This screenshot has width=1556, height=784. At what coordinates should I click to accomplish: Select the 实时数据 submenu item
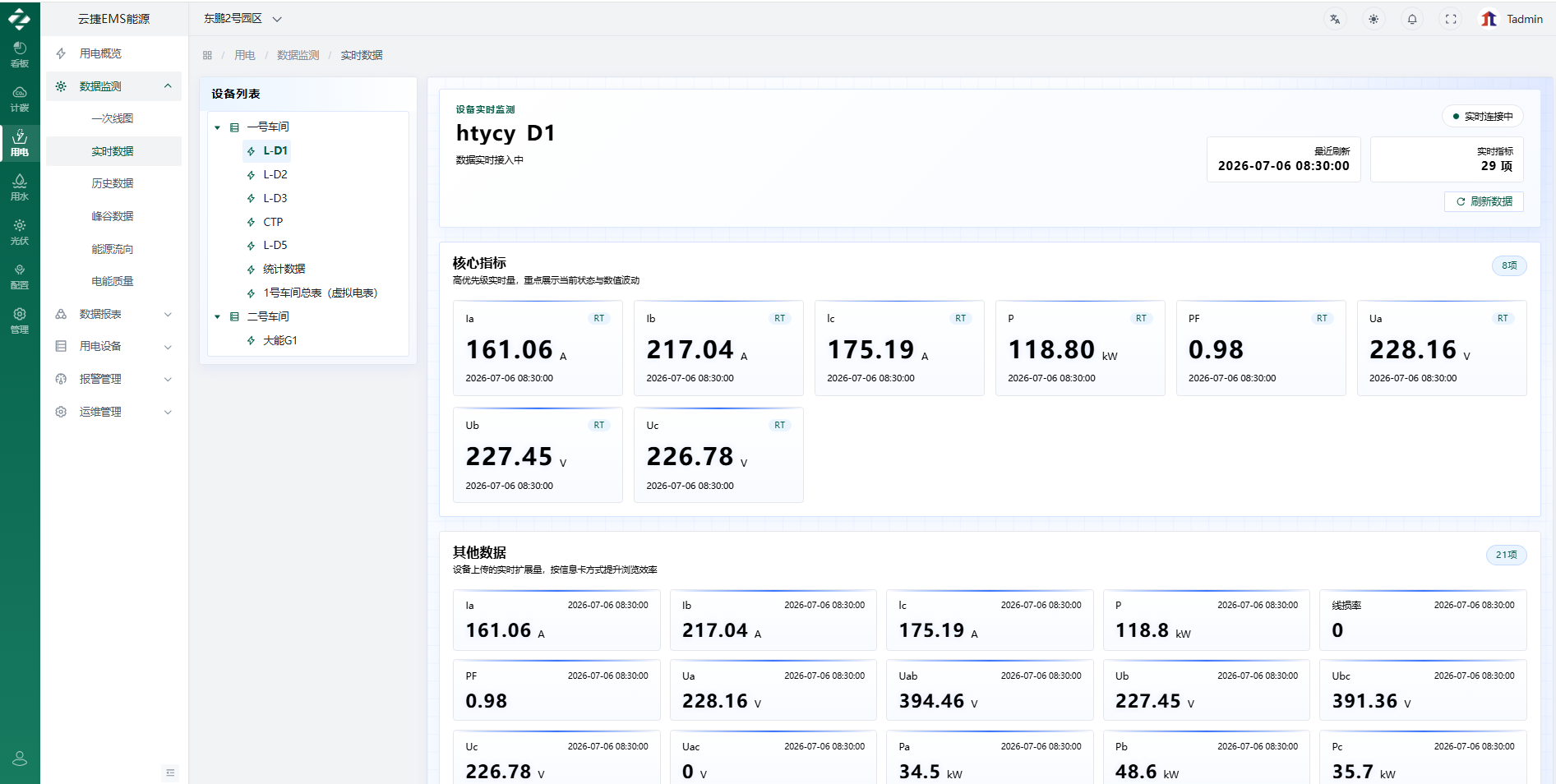pyautogui.click(x=113, y=151)
